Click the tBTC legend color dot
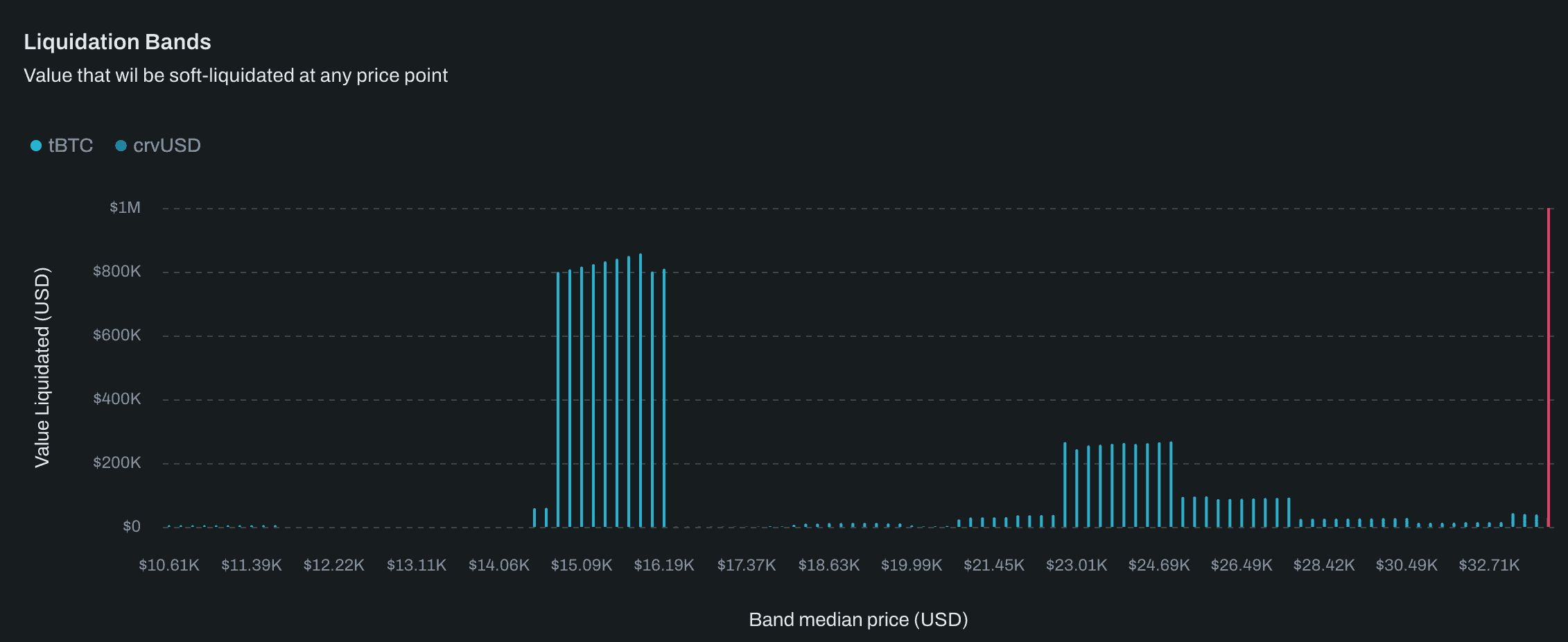 tap(36, 146)
